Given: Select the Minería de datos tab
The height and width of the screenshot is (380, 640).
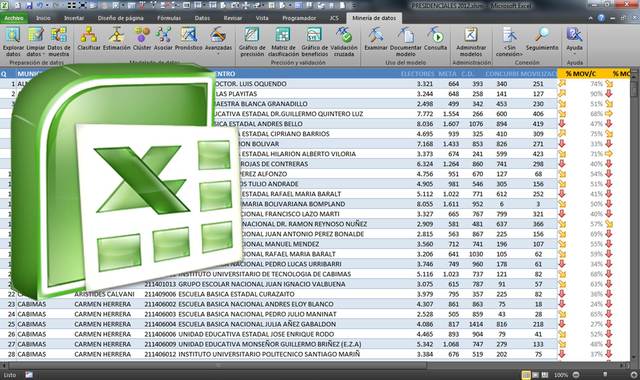Looking at the screenshot, I should pyautogui.click(x=374, y=18).
